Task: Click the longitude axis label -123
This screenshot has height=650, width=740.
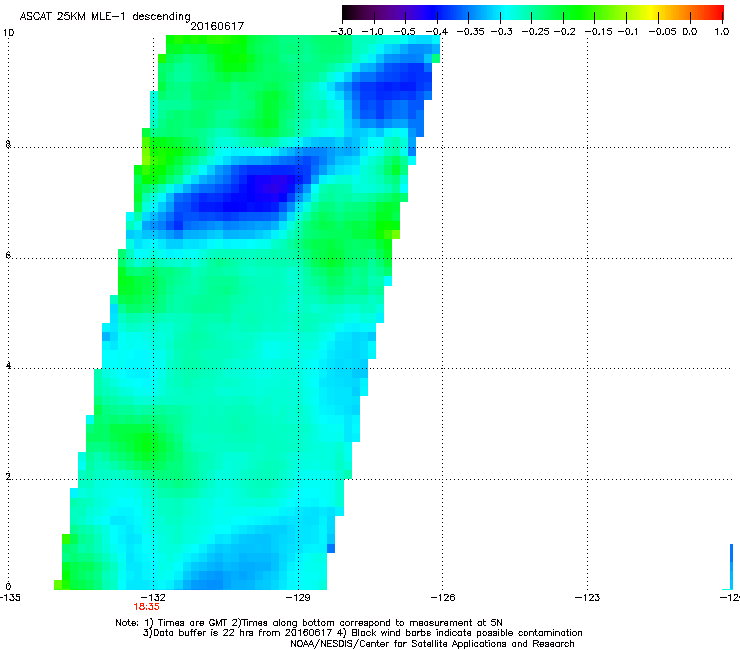Action: pyautogui.click(x=588, y=598)
